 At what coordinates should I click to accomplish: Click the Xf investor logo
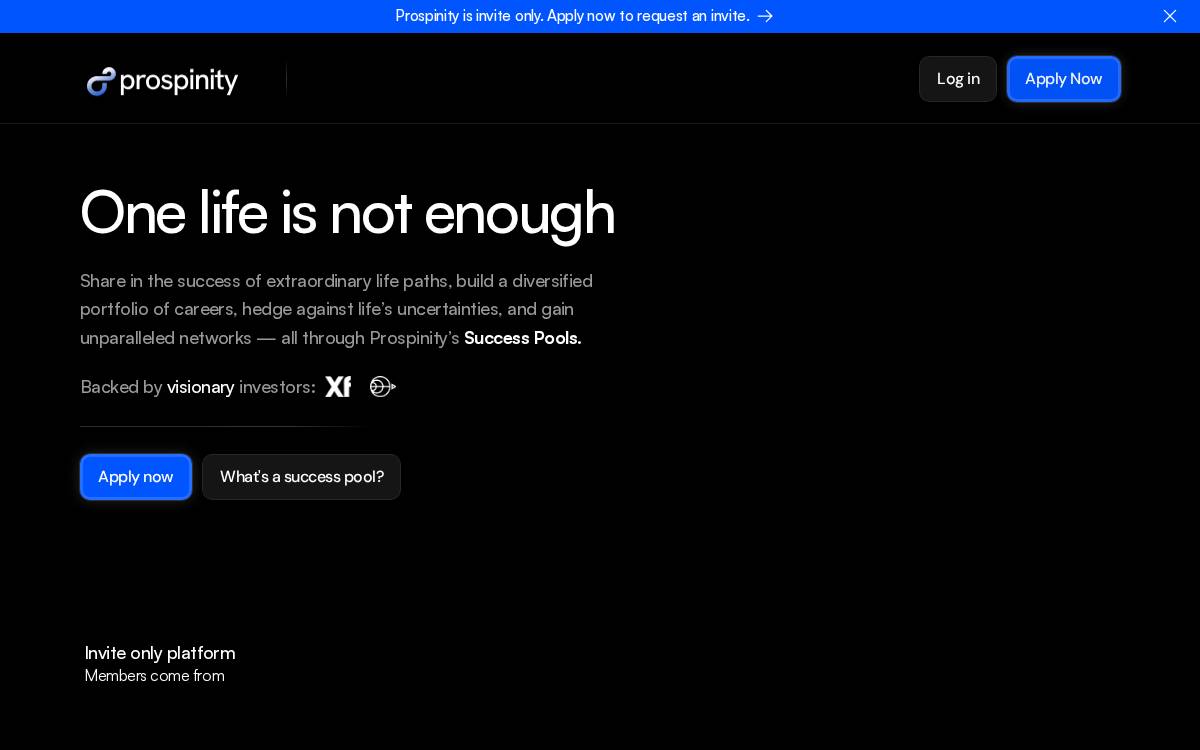pos(338,387)
